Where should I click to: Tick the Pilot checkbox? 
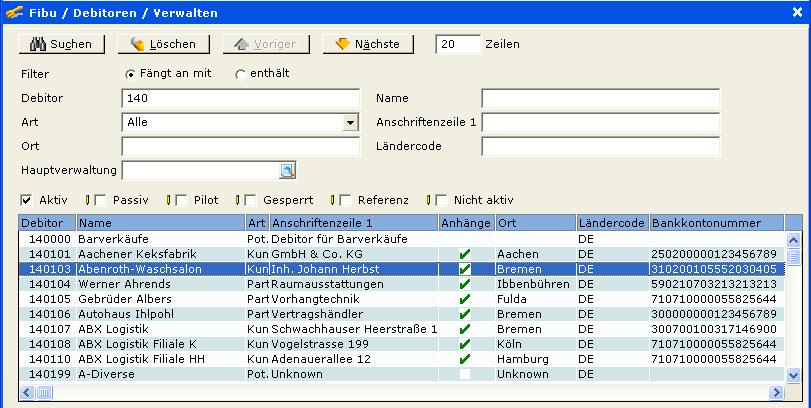pos(181,200)
